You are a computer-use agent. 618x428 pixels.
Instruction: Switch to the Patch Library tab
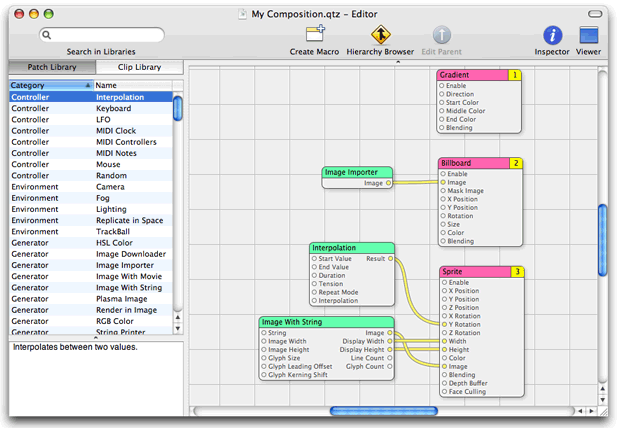tap(52, 67)
